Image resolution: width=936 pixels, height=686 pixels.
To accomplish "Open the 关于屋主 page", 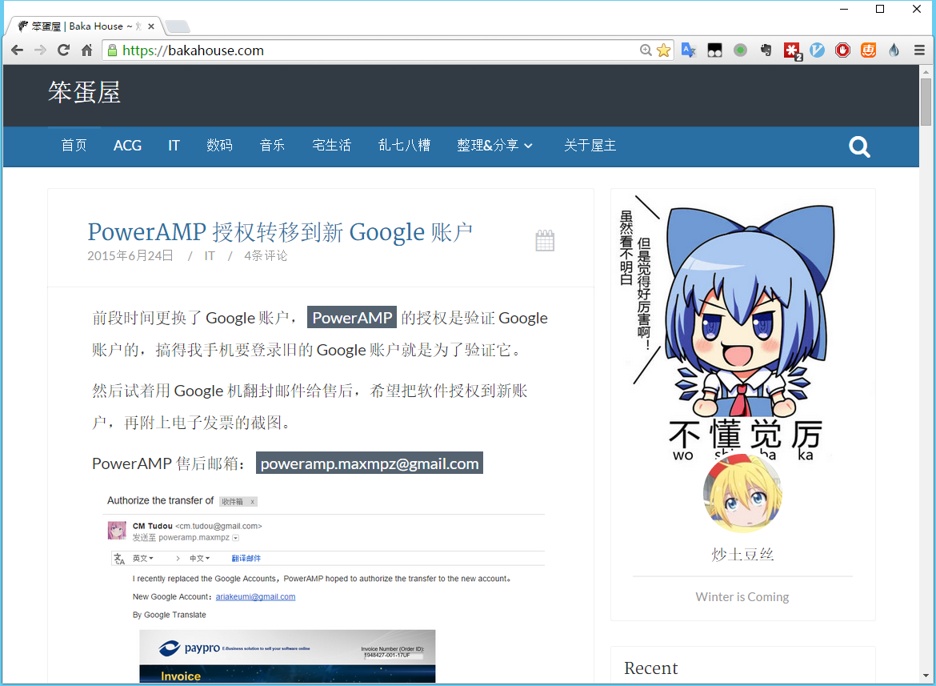I will tap(589, 145).
